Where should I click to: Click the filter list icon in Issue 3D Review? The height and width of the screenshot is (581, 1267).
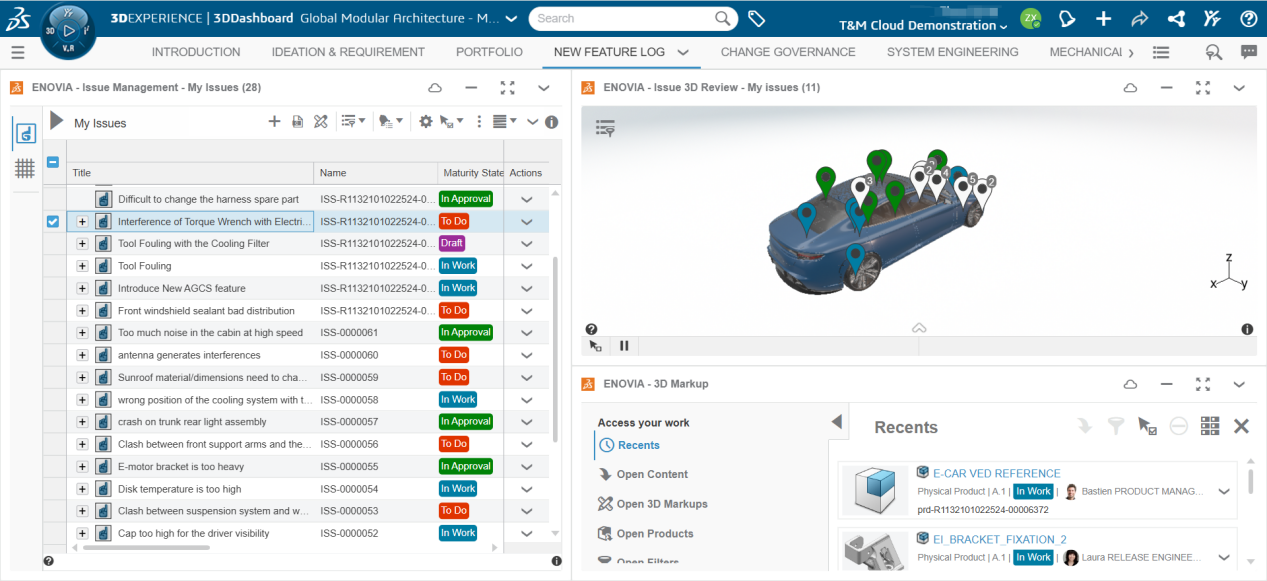[x=605, y=127]
